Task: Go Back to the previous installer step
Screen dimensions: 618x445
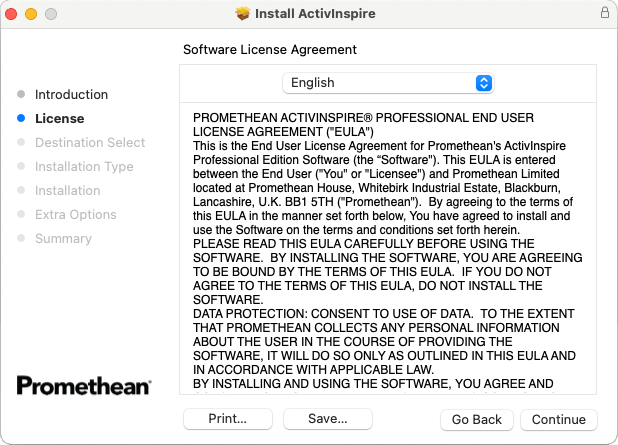Action: coord(476,418)
